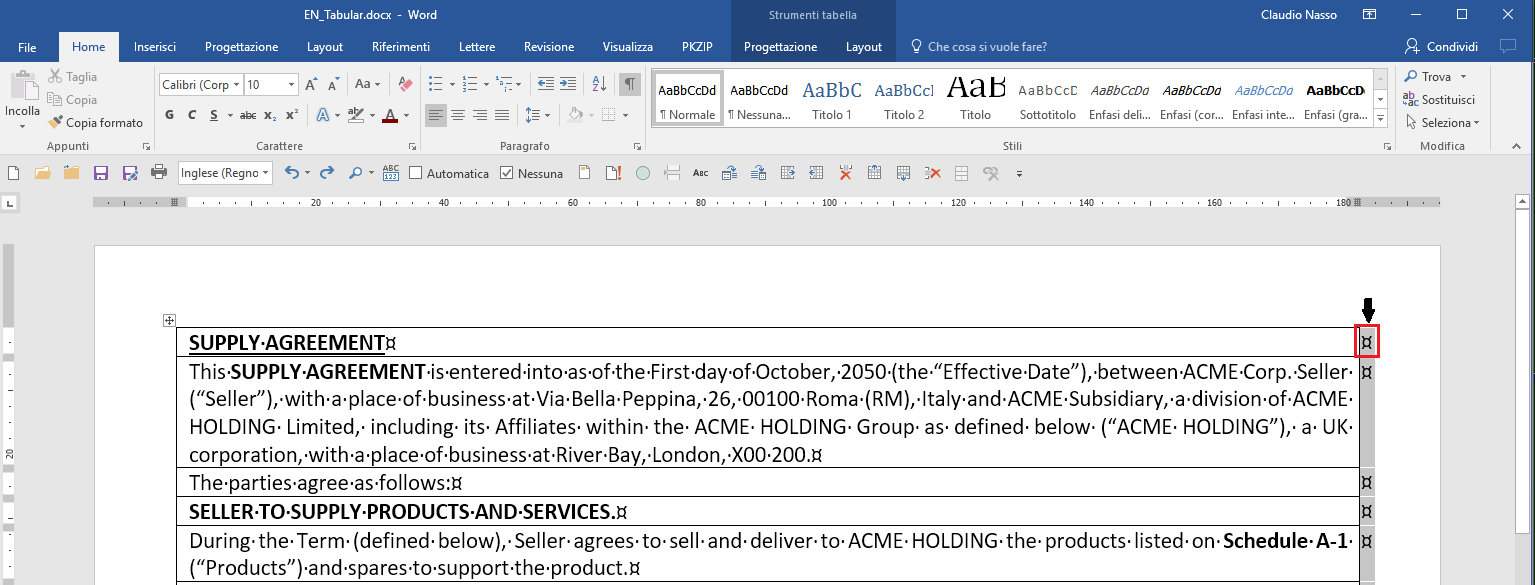
Task: Toggle show paragraph marks pilcrow
Action: click(x=630, y=84)
